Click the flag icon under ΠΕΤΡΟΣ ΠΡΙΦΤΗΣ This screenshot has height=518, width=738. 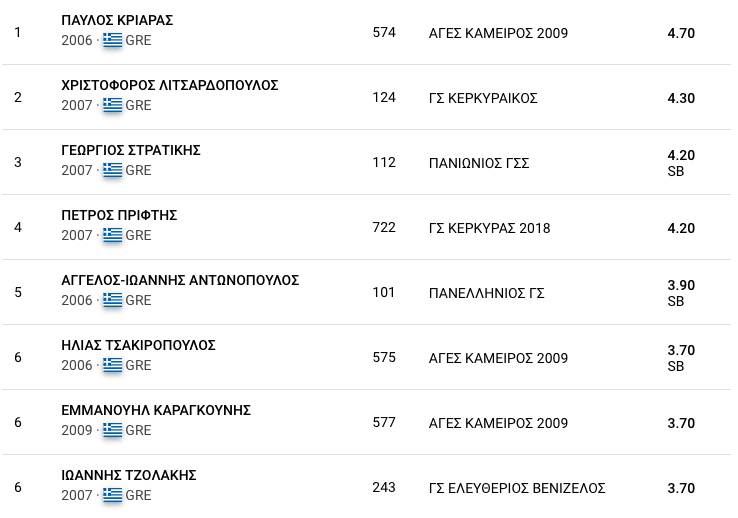click(112, 235)
